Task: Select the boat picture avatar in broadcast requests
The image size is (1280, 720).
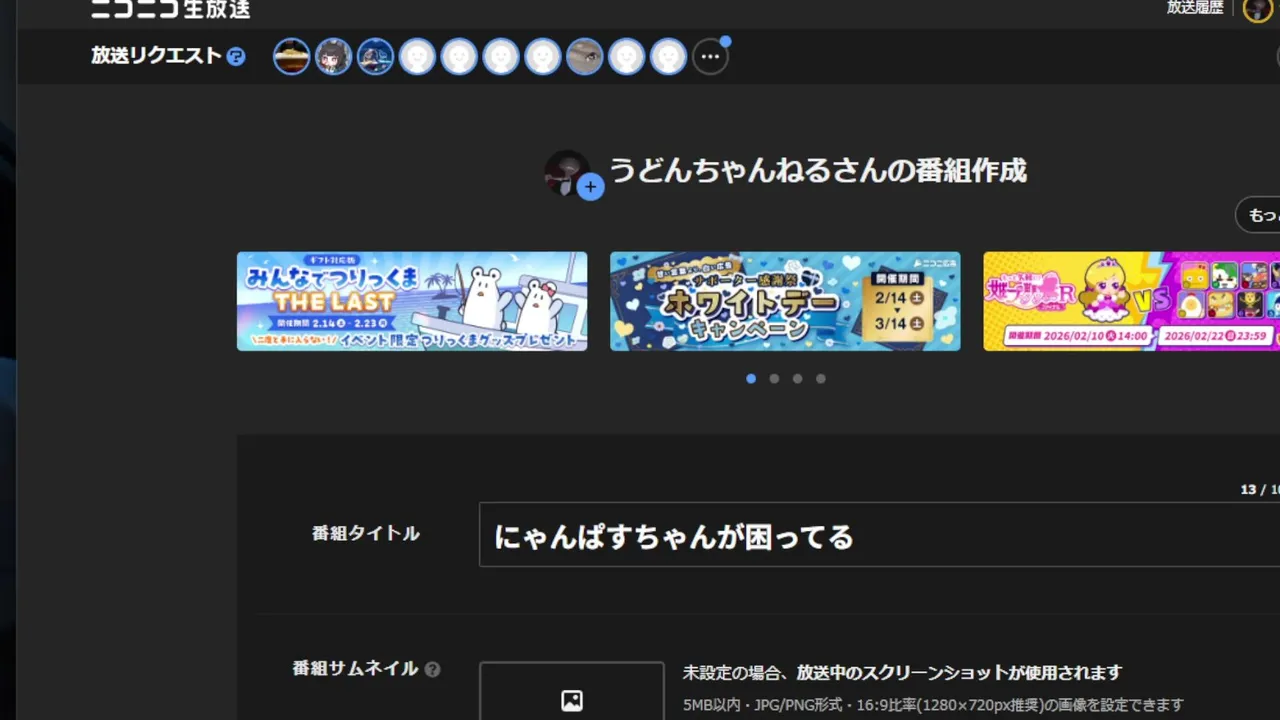Action: coord(292,57)
